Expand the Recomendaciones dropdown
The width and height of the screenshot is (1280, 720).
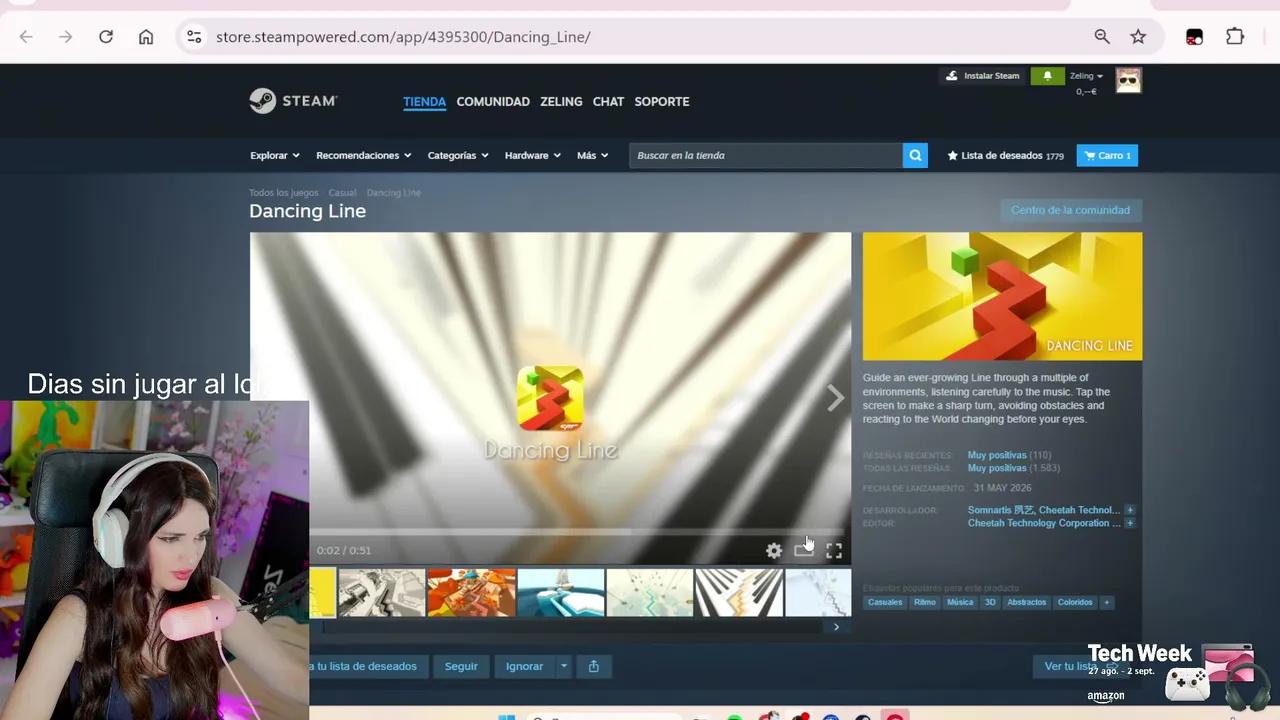[x=364, y=155]
